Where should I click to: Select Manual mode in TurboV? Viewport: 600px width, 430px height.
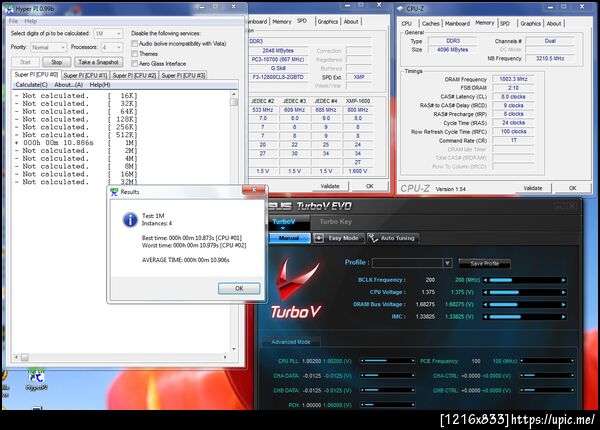tap(289, 238)
